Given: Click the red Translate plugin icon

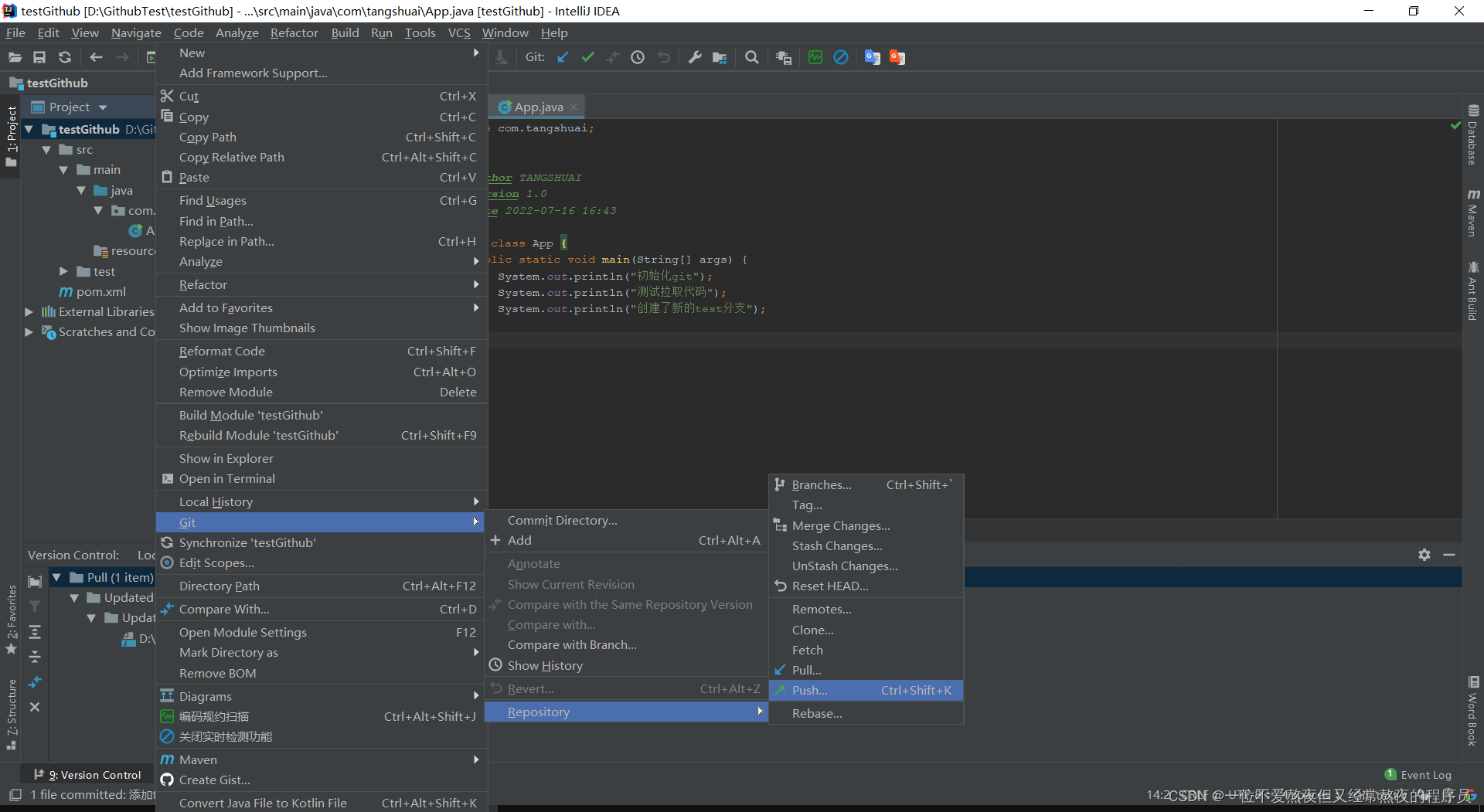Looking at the screenshot, I should 897,57.
